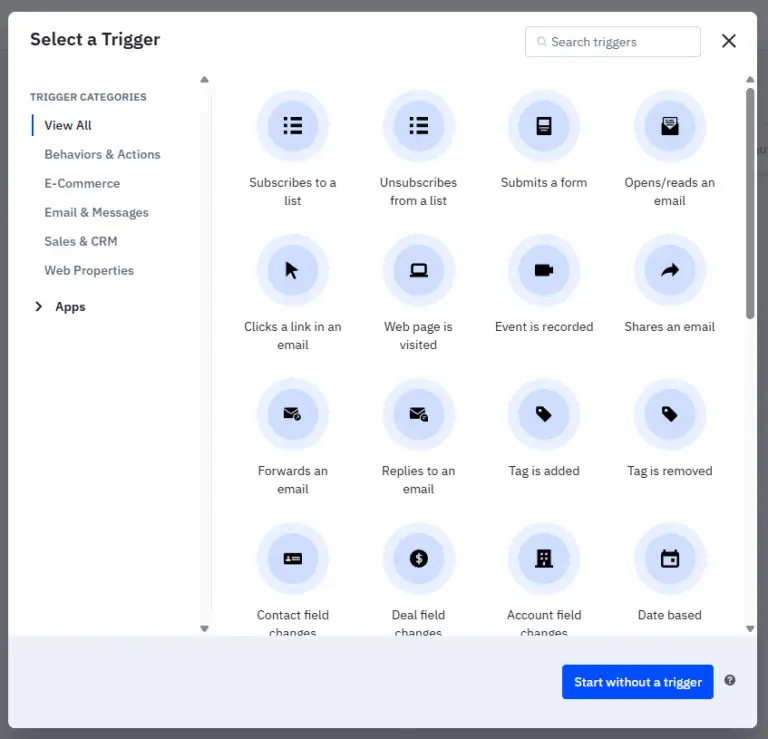Click the trigger grid scroll down arrow
The height and width of the screenshot is (739, 768).
[750, 629]
